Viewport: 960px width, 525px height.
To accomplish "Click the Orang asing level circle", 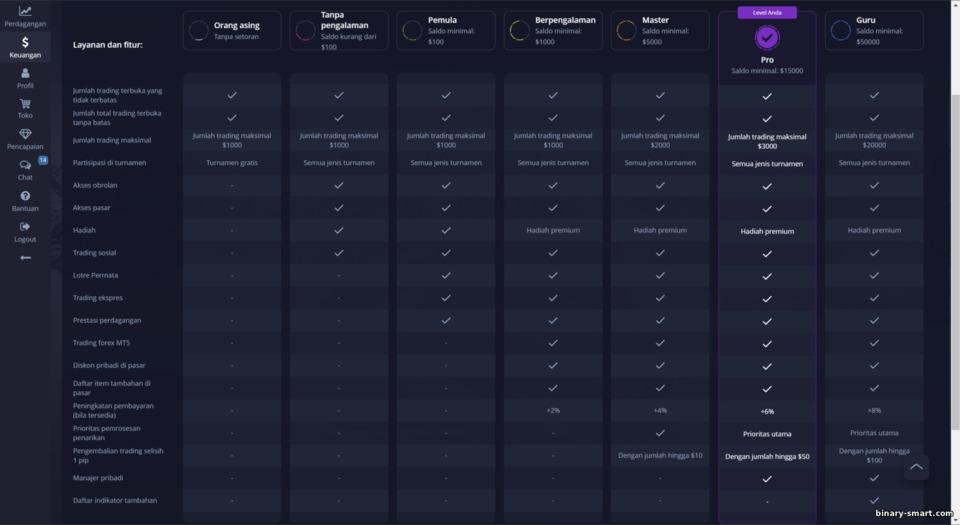I will [x=198, y=31].
